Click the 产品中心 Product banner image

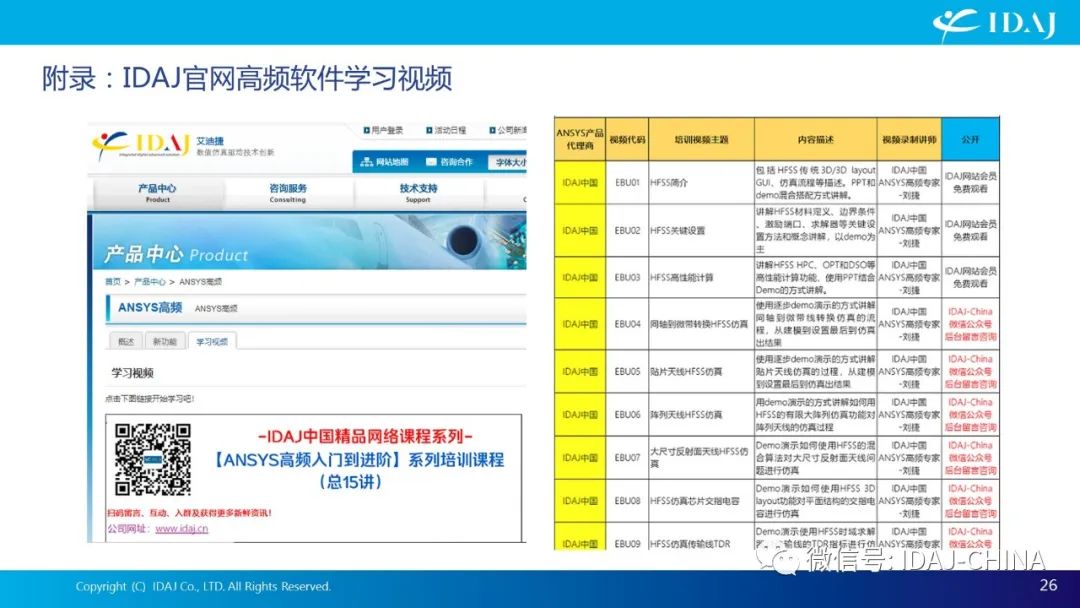309,242
